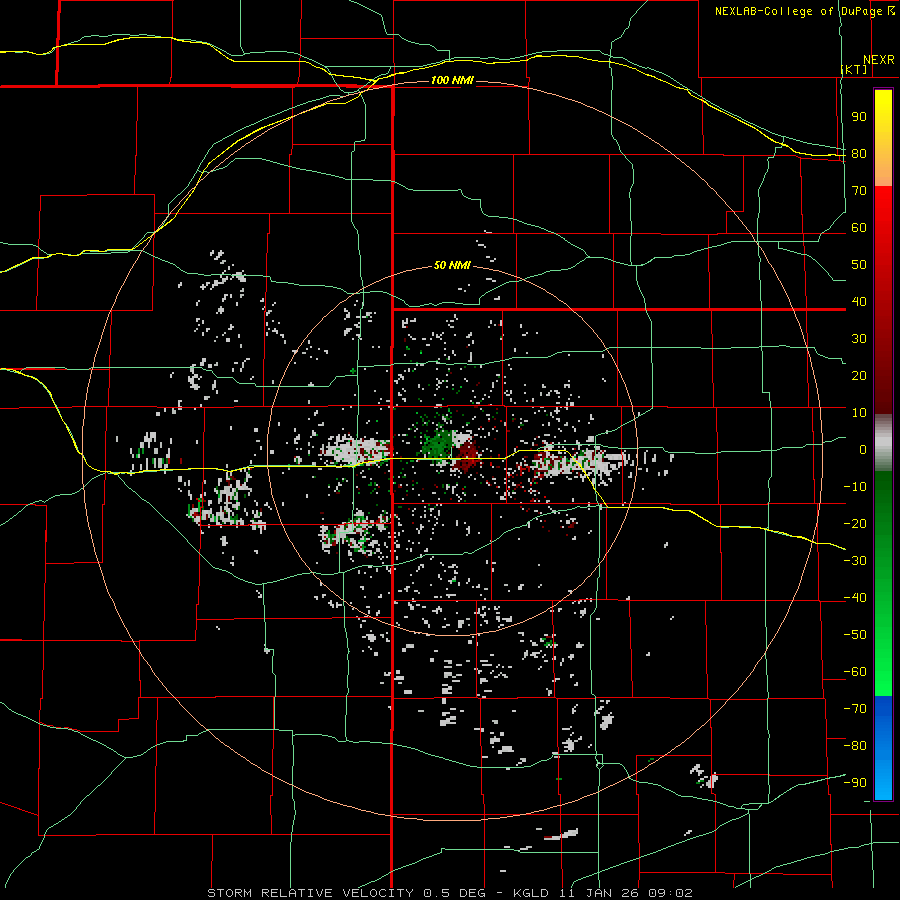Click the 0.5 DEG elevation angle text
The image size is (900, 900).
[454, 893]
